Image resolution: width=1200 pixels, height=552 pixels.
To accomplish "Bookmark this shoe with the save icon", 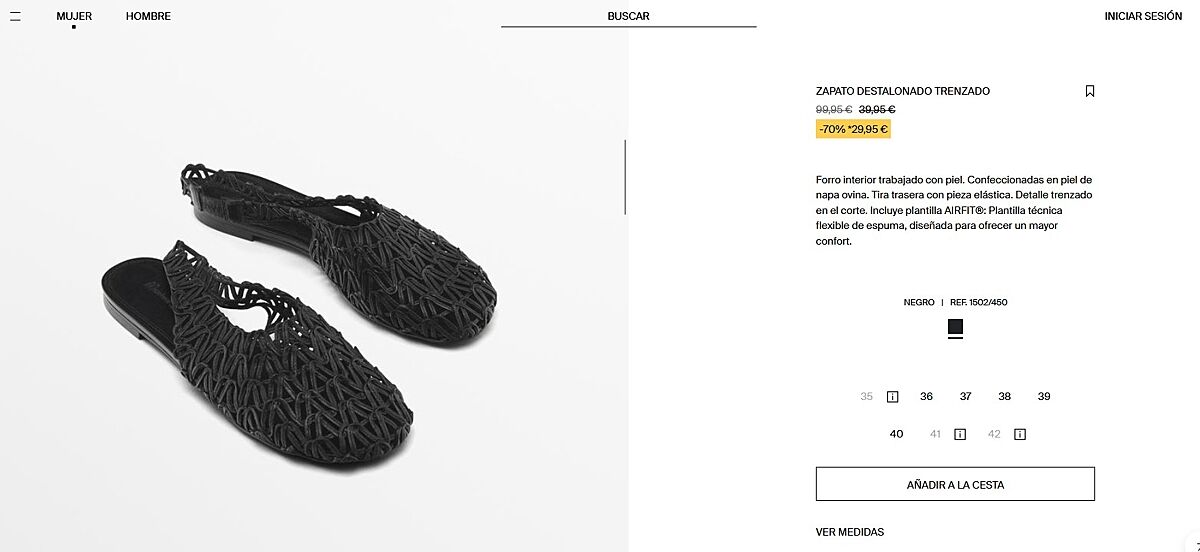I will point(1090,91).
